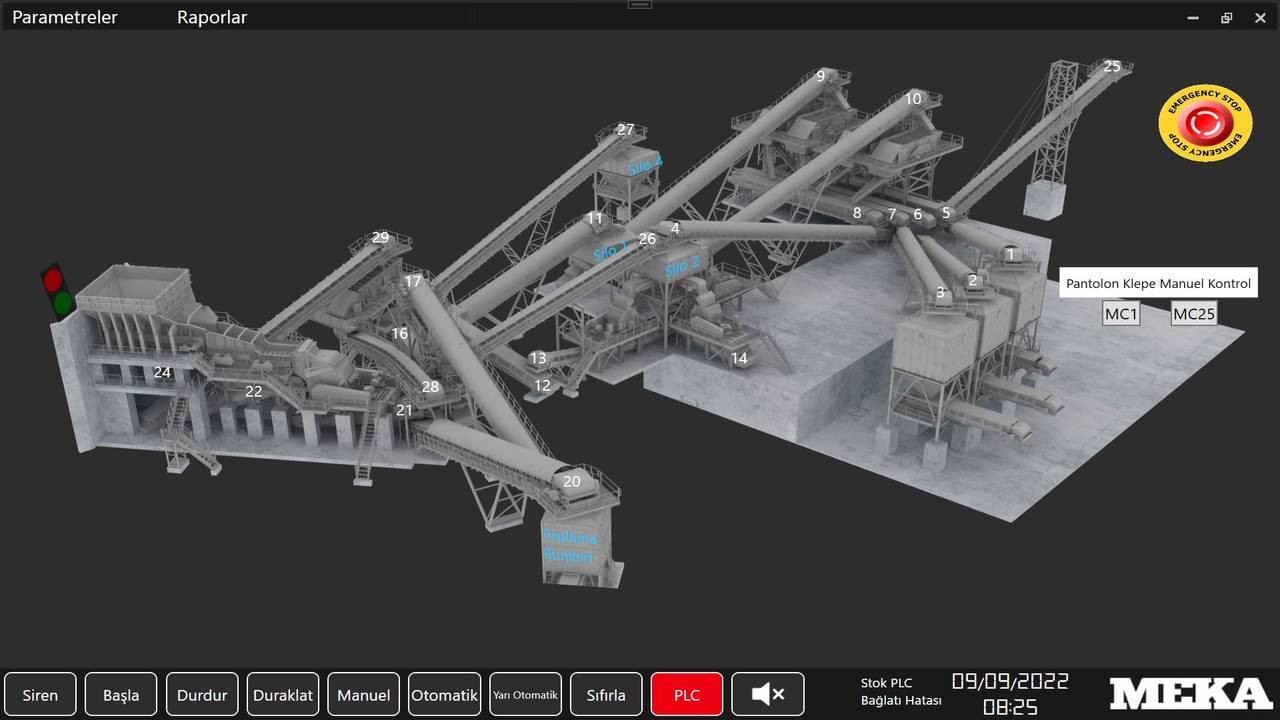Image resolution: width=1280 pixels, height=720 pixels.
Task: Click the muted speaker icon button
Action: coord(767,694)
